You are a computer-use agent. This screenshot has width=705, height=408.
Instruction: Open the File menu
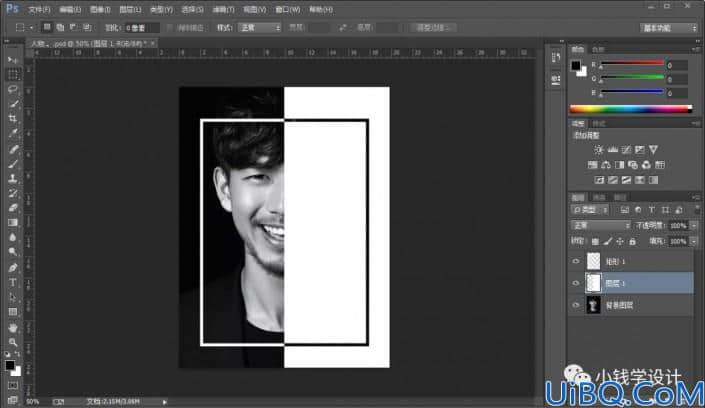coord(39,9)
